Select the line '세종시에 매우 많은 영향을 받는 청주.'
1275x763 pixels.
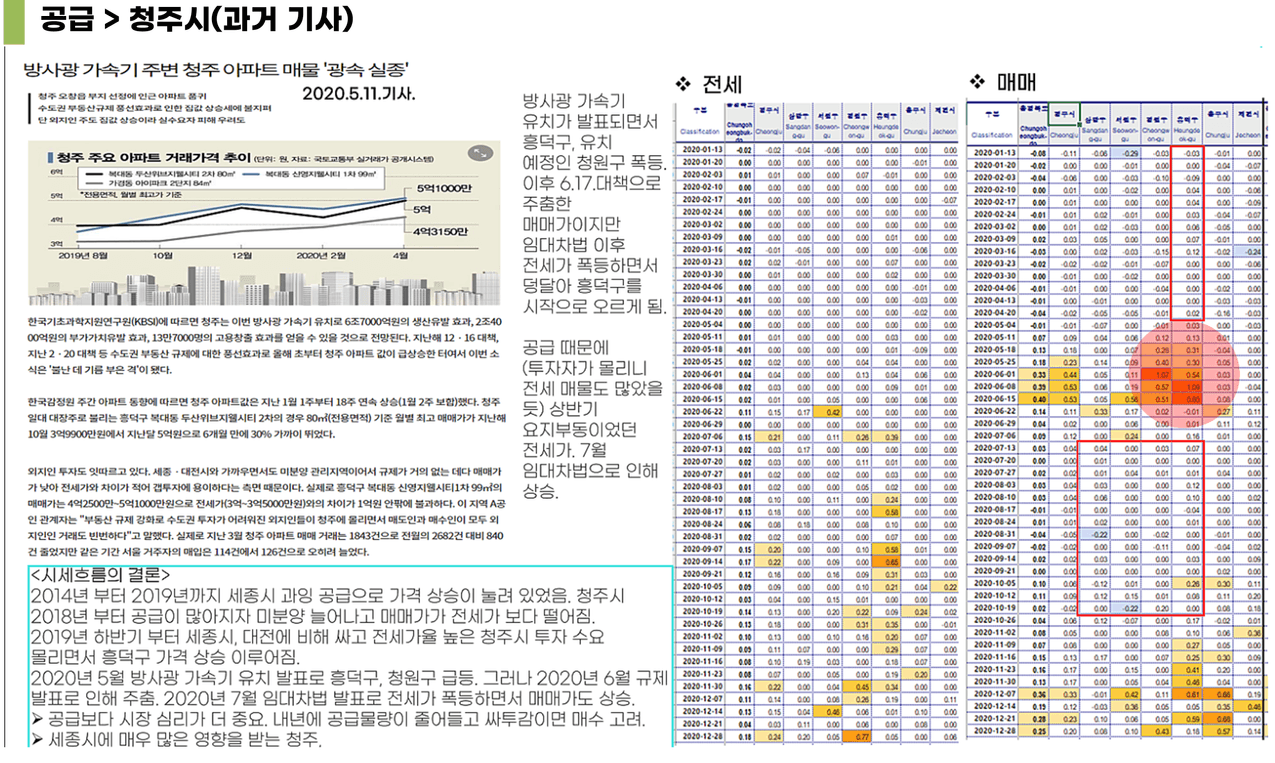(183, 741)
